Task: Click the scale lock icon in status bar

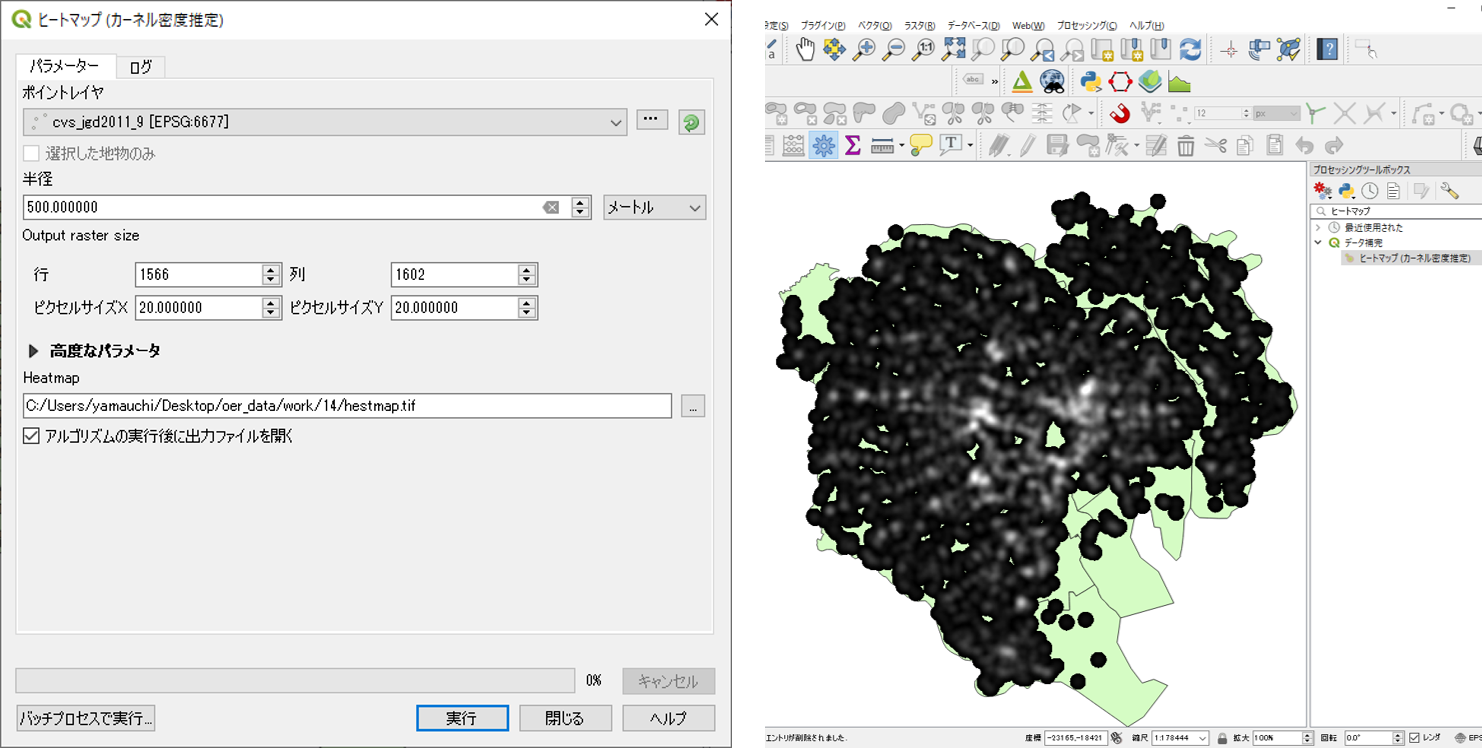Action: click(x=1222, y=738)
